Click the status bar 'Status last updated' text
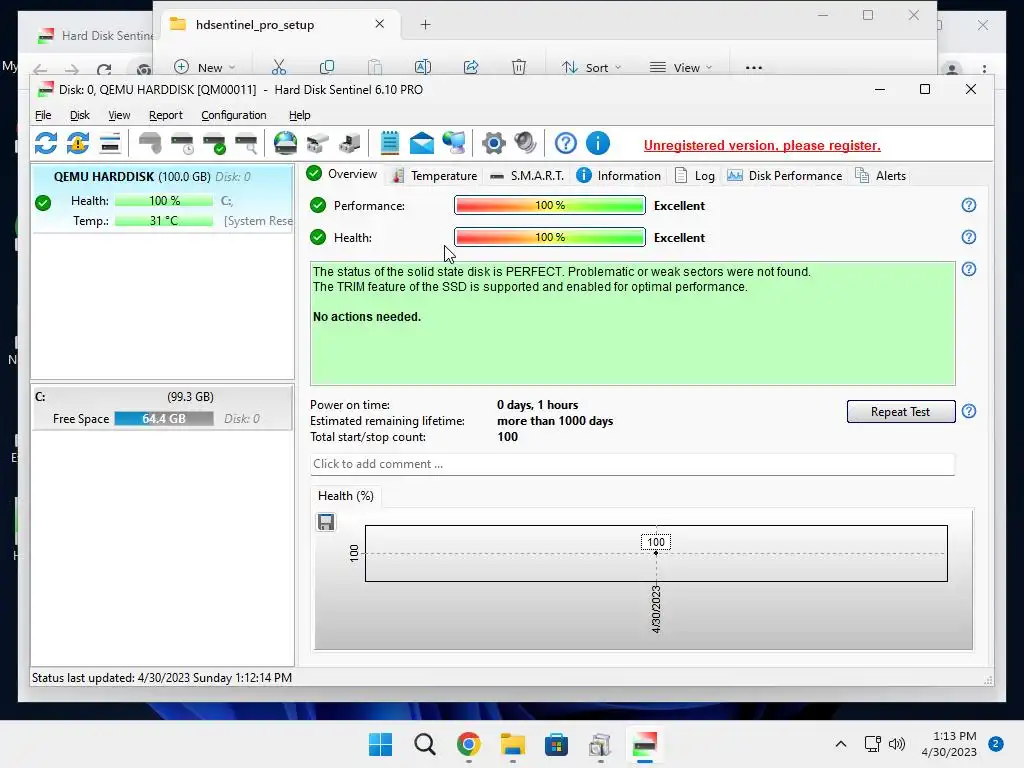This screenshot has height=768, width=1024. point(162,678)
